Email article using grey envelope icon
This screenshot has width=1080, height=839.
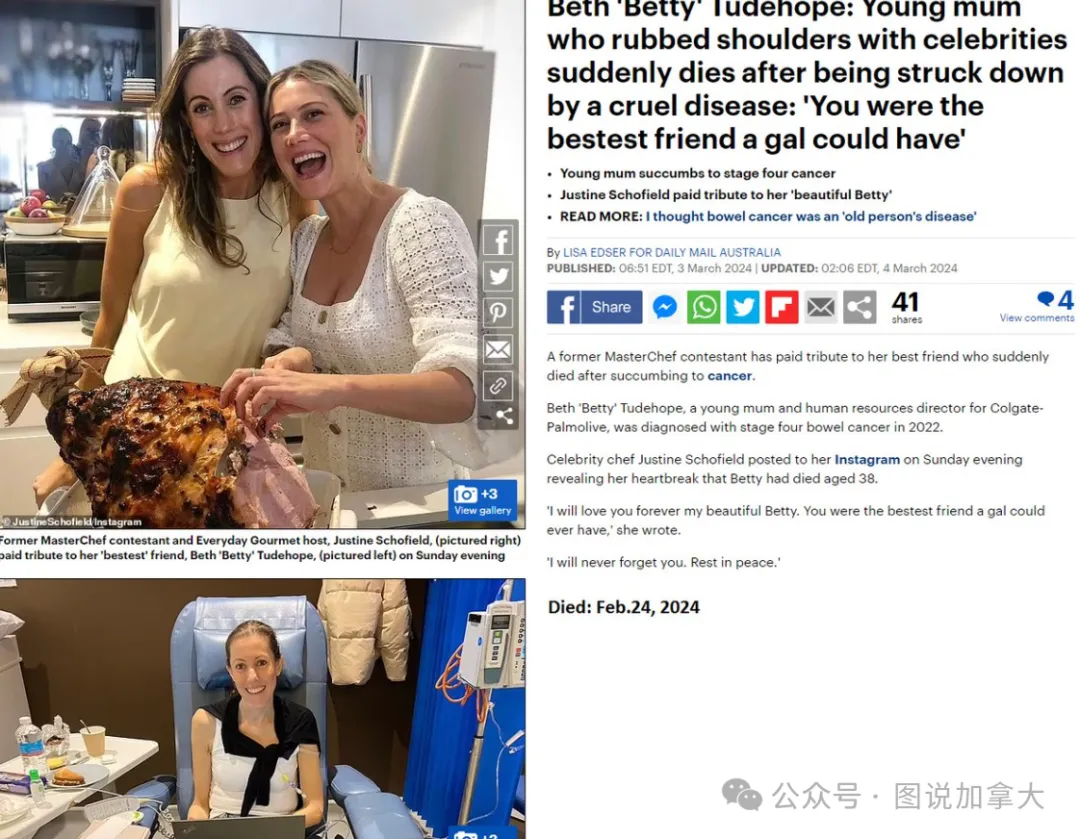pos(820,307)
